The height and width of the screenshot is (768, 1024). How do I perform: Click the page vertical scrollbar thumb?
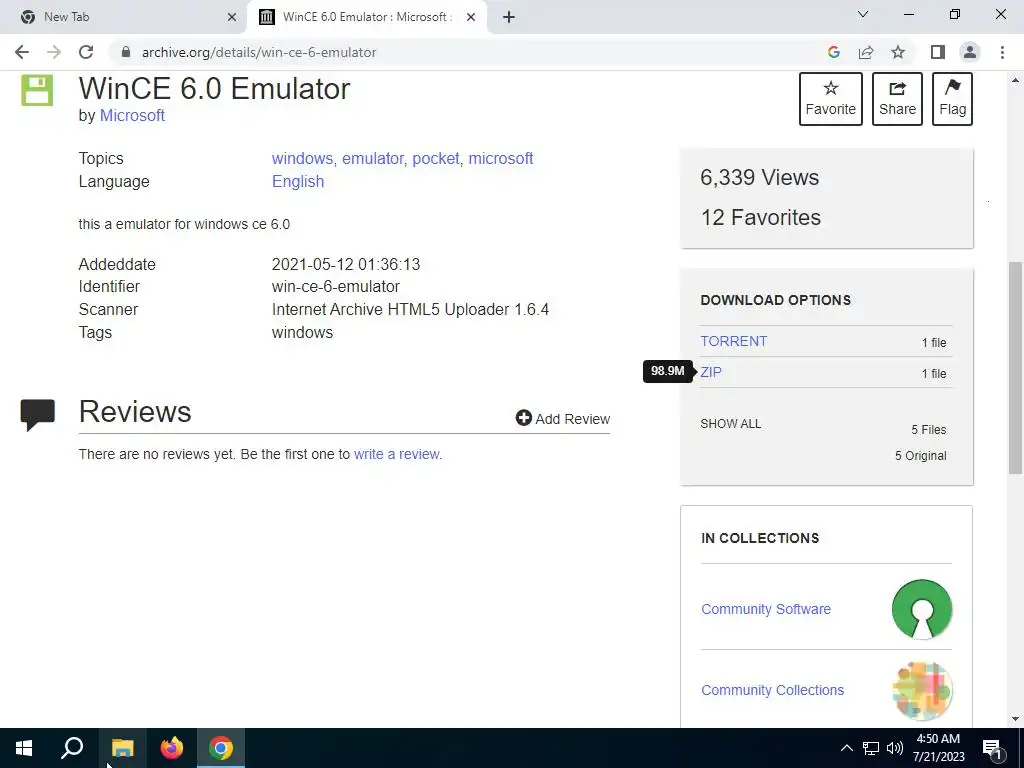pos(1015,367)
